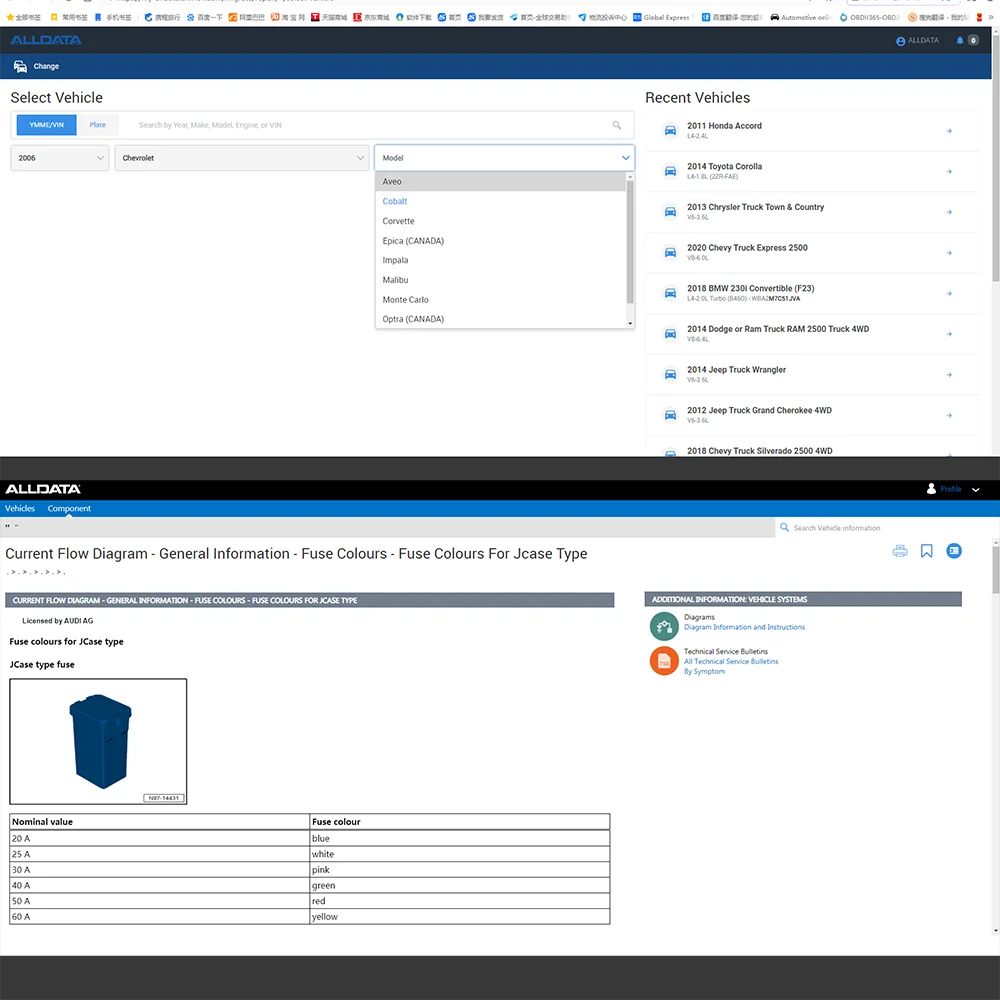1000x1000 pixels.
Task: Open the Vehicles tab
Action: [x=20, y=508]
